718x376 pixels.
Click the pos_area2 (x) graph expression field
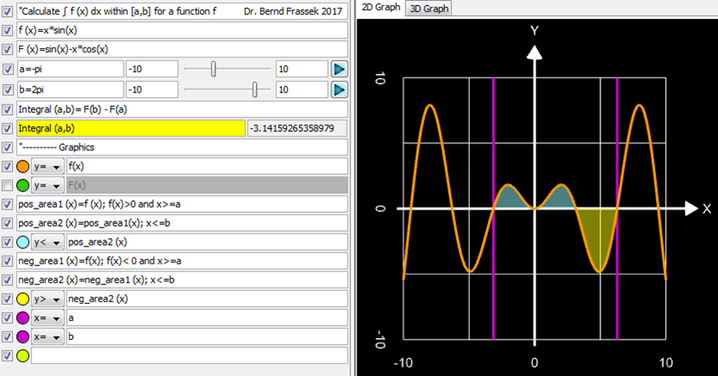pos(207,242)
